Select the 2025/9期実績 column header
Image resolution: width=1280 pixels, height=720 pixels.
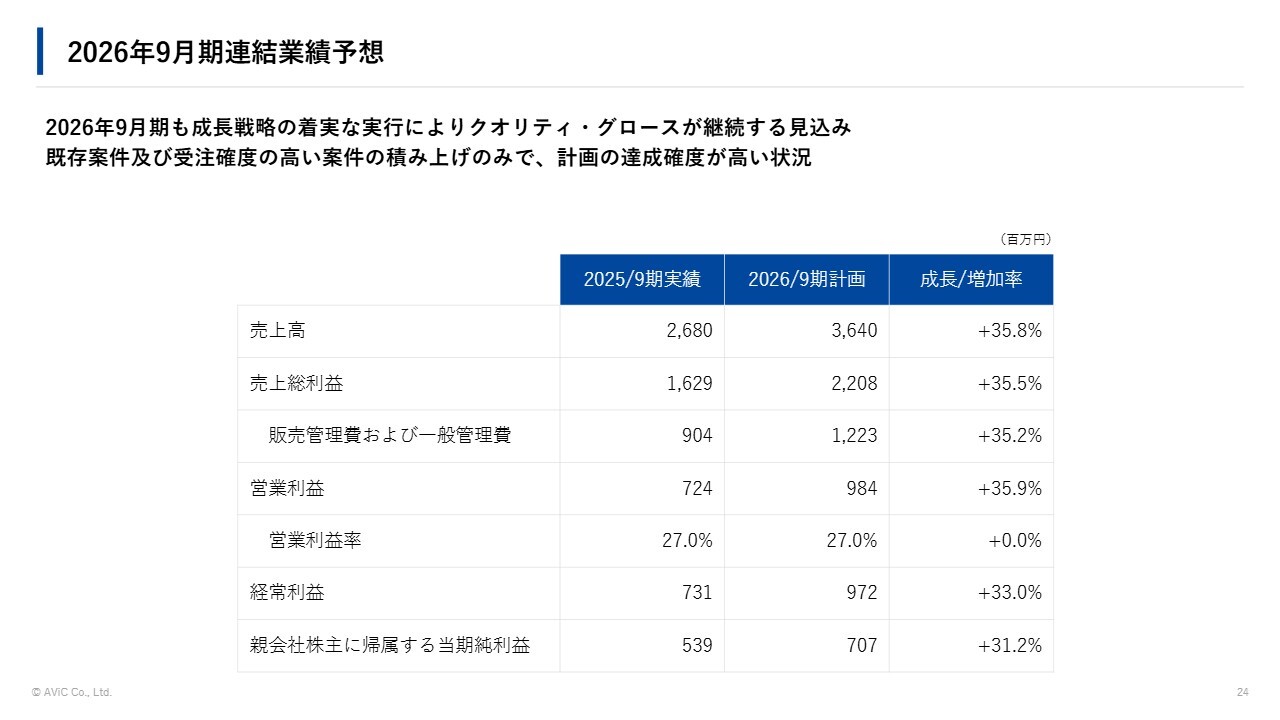tap(642, 279)
